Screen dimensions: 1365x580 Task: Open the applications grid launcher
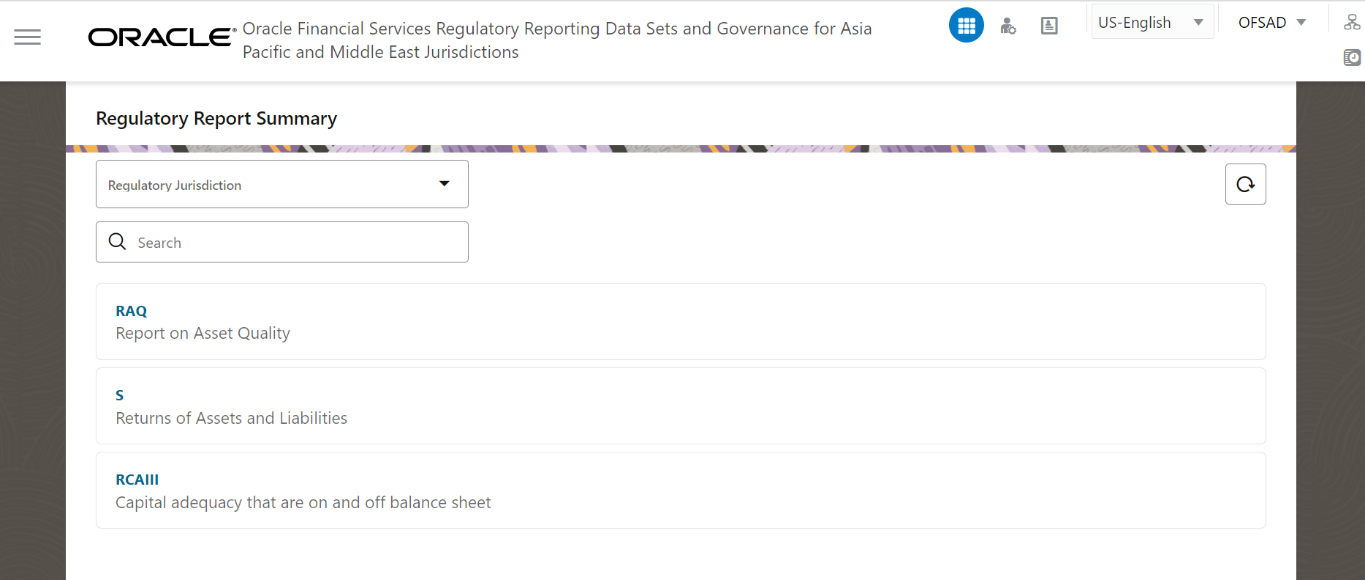coord(966,25)
